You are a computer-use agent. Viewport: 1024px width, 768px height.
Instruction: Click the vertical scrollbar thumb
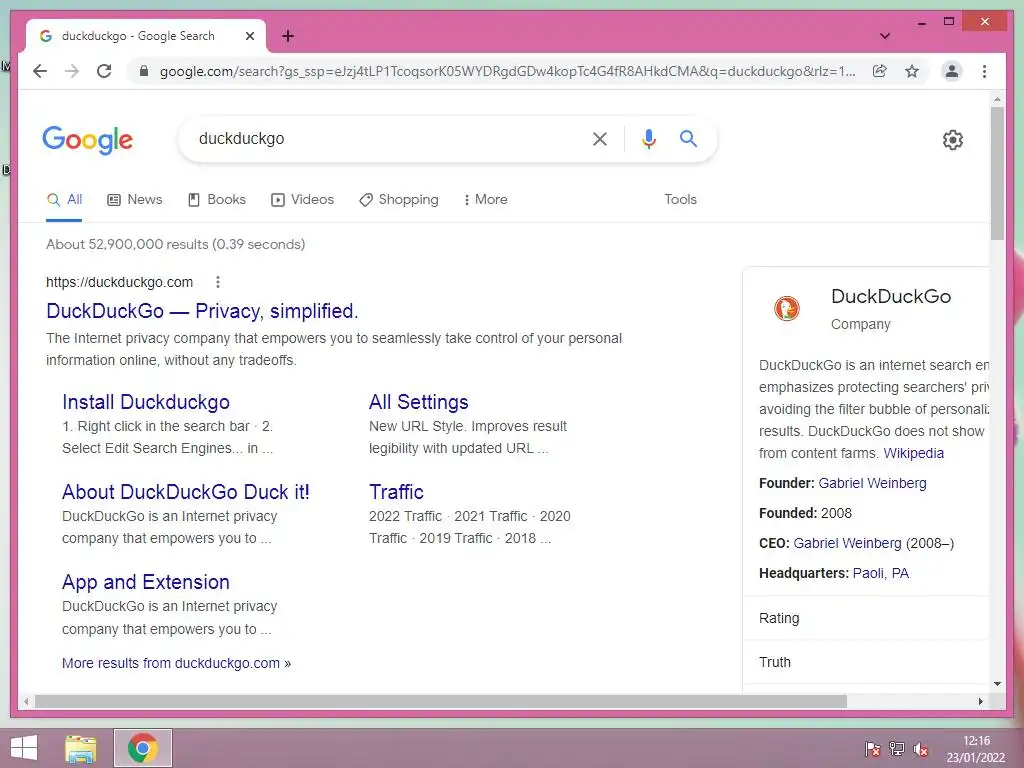point(997,174)
